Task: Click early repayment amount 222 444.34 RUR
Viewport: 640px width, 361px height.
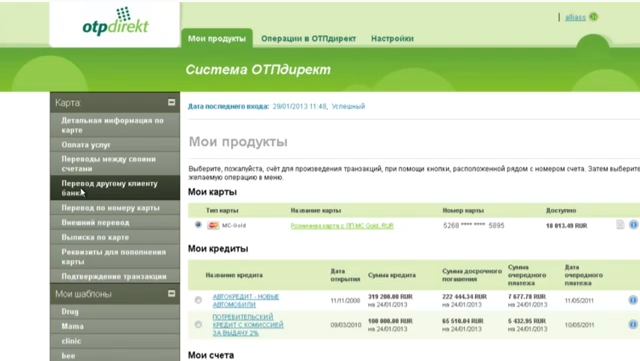Action: point(464,296)
